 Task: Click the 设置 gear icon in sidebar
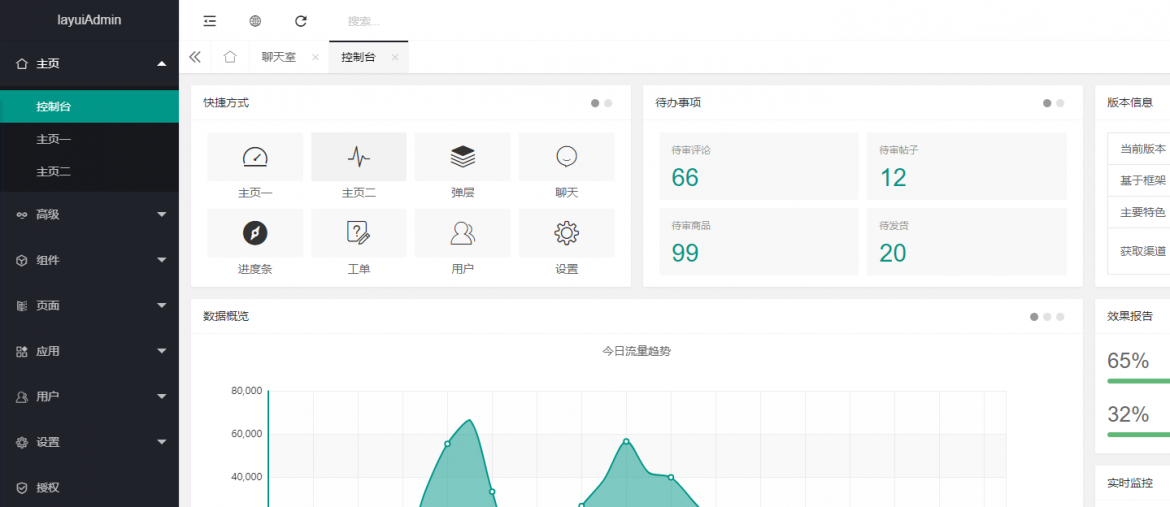(22, 443)
